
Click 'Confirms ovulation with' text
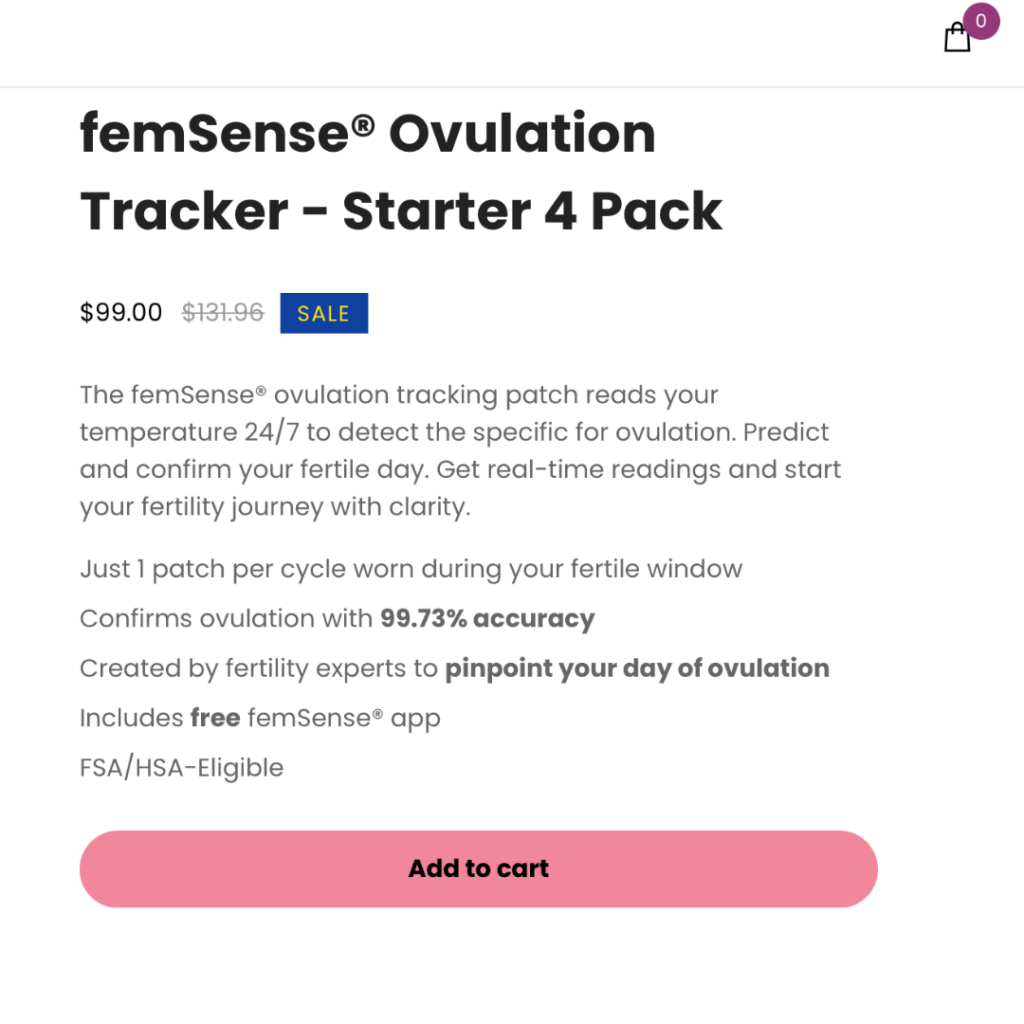point(226,618)
